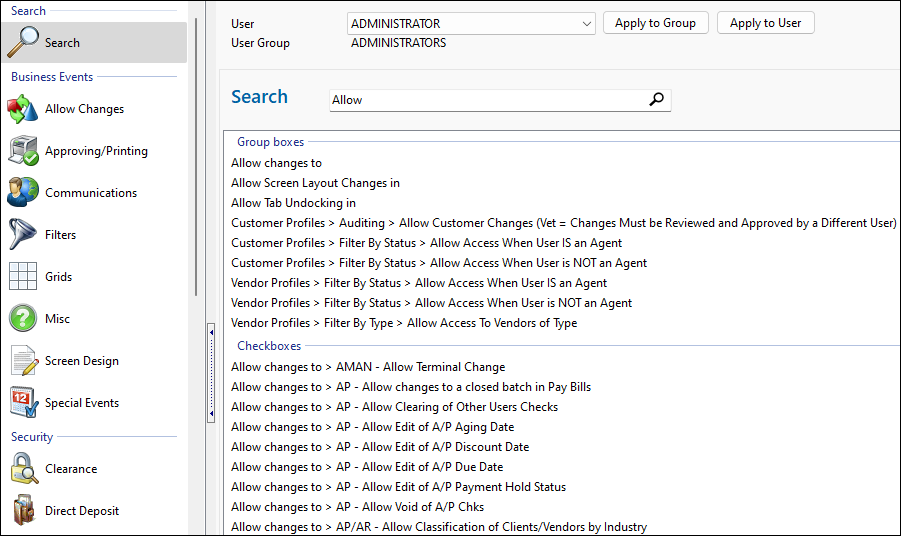This screenshot has width=901, height=536.
Task: Open the Screen Design pencil icon
Action: tap(23, 361)
